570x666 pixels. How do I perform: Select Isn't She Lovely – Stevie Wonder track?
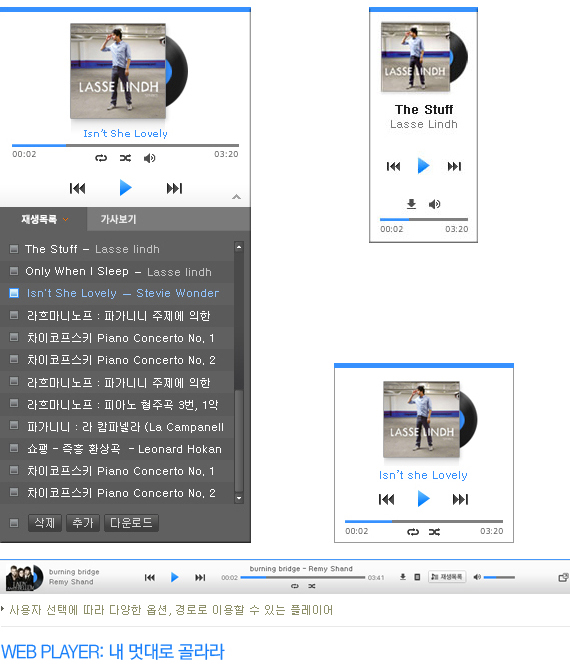(123, 293)
